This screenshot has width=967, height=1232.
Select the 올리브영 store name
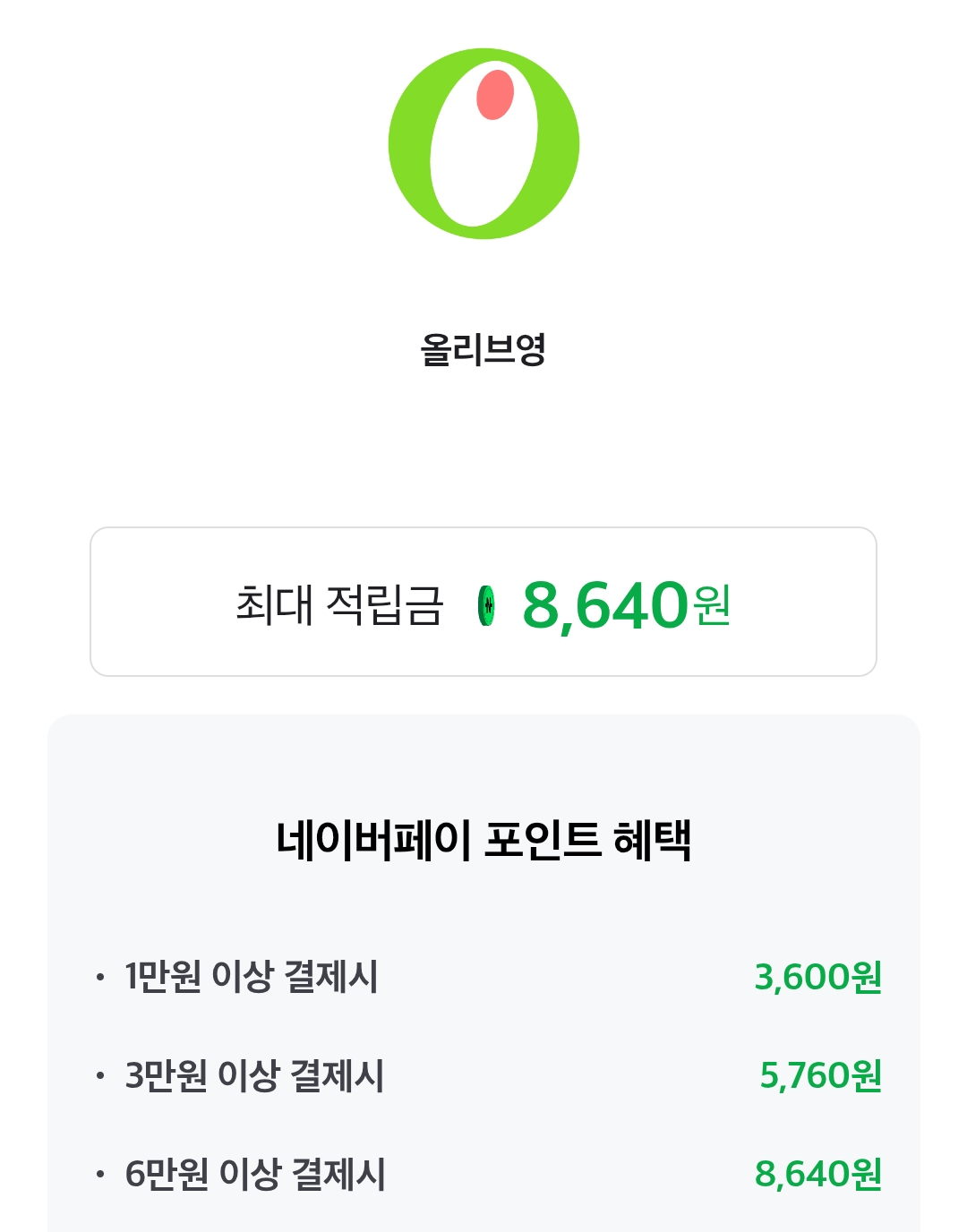click(x=483, y=349)
